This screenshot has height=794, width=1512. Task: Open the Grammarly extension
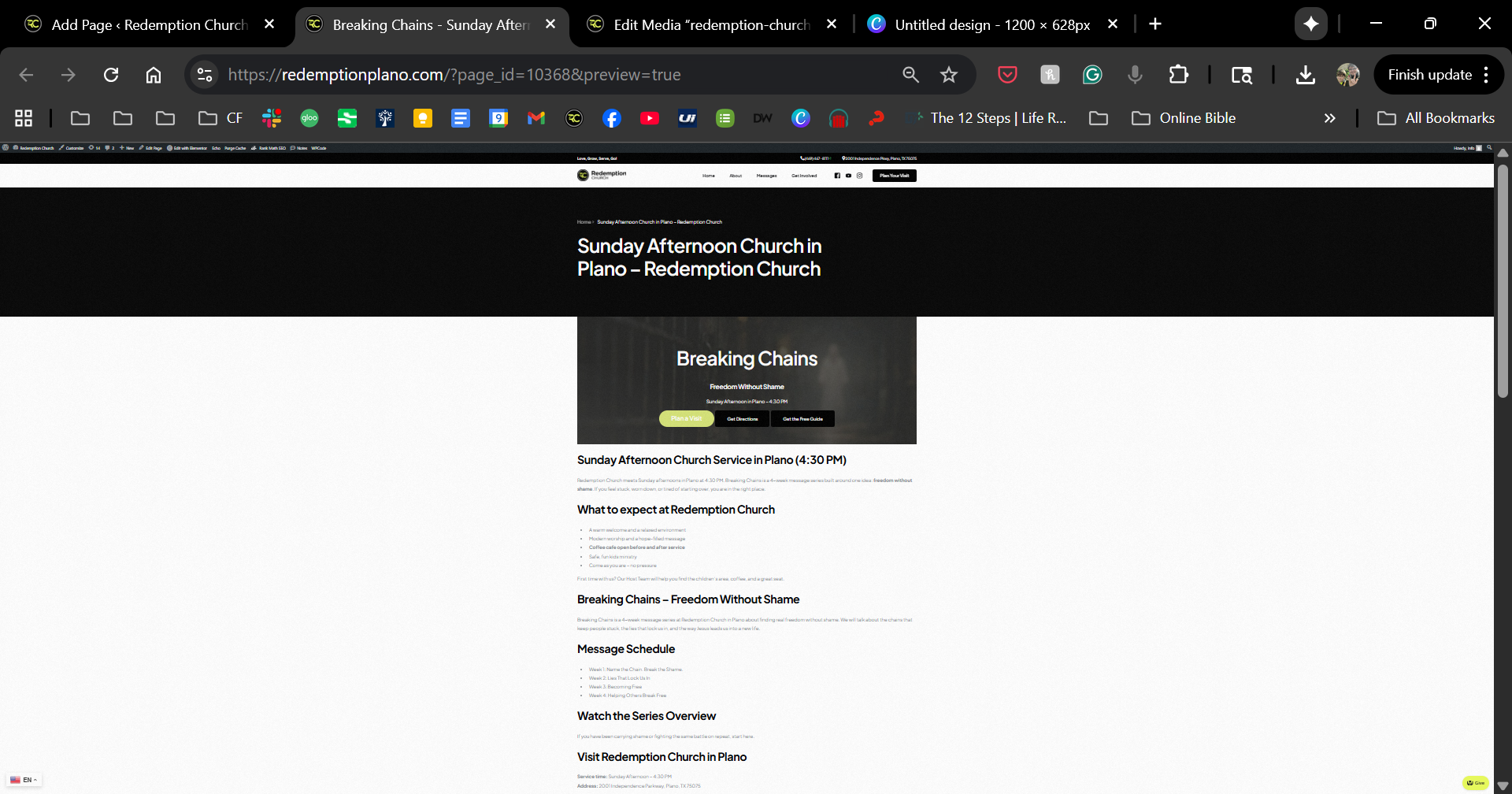pos(1092,75)
